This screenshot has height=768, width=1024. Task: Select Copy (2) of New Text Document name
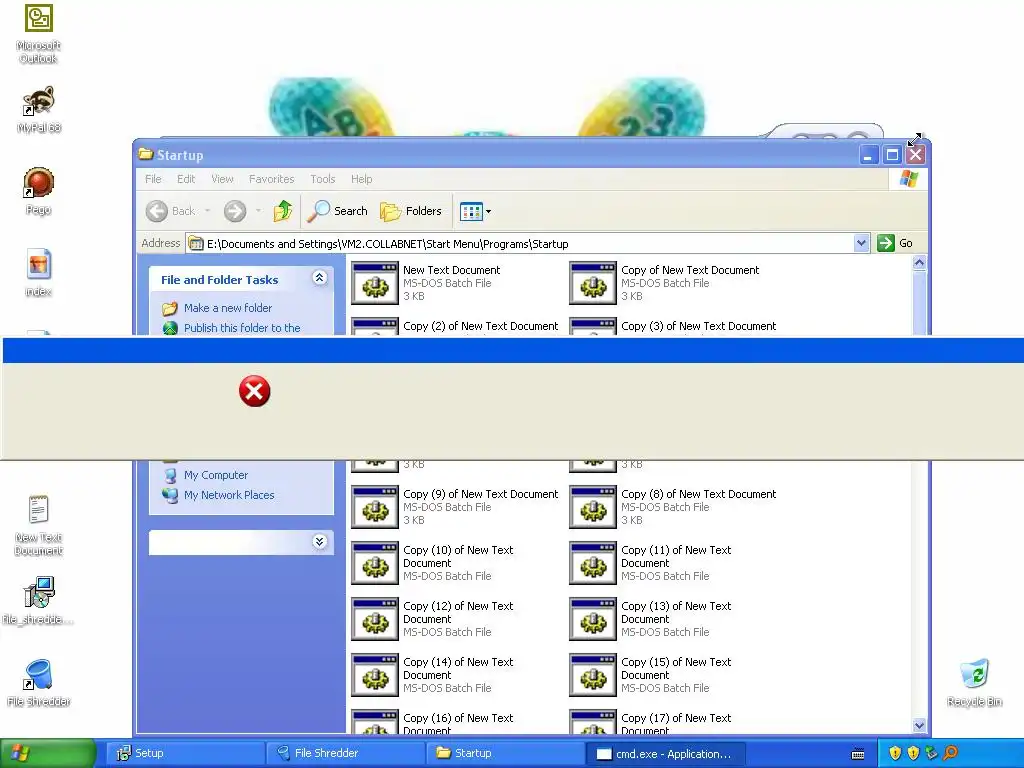pyautogui.click(x=481, y=326)
